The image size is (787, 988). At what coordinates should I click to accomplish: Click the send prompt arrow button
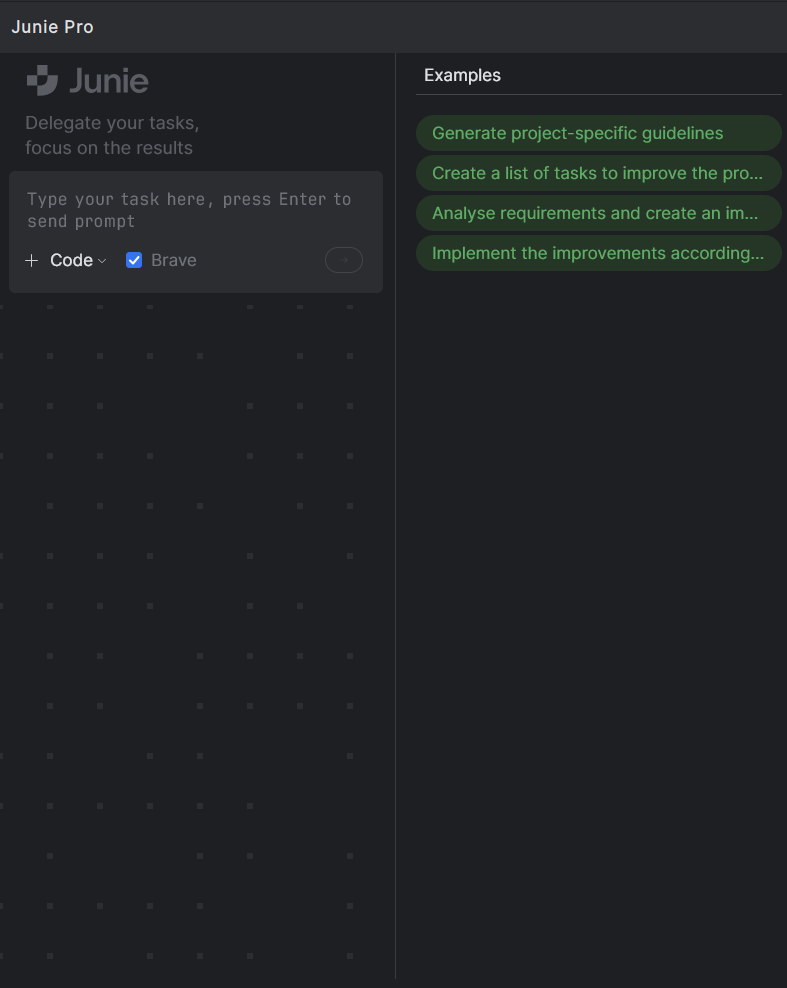pyautogui.click(x=343, y=260)
